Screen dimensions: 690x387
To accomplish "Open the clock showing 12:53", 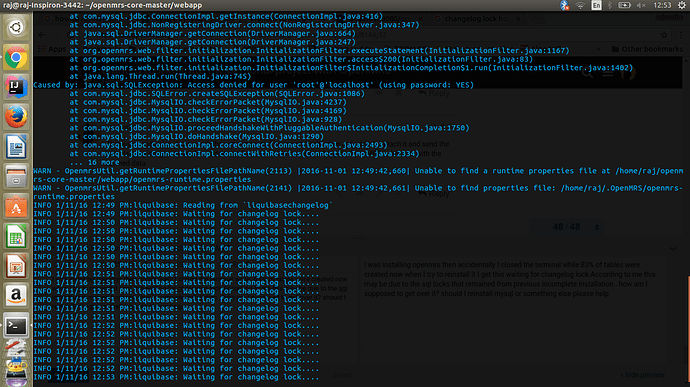I will 662,5.
